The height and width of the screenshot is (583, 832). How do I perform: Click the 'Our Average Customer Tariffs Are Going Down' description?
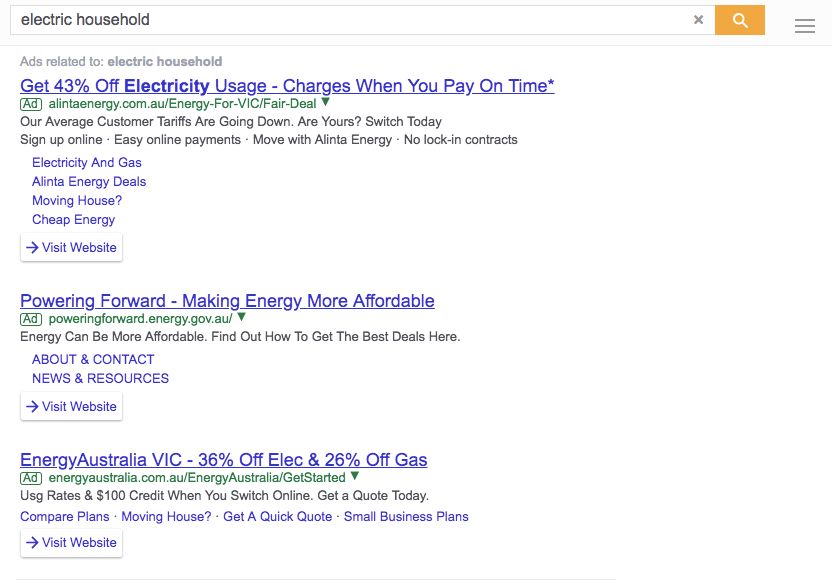click(x=231, y=121)
